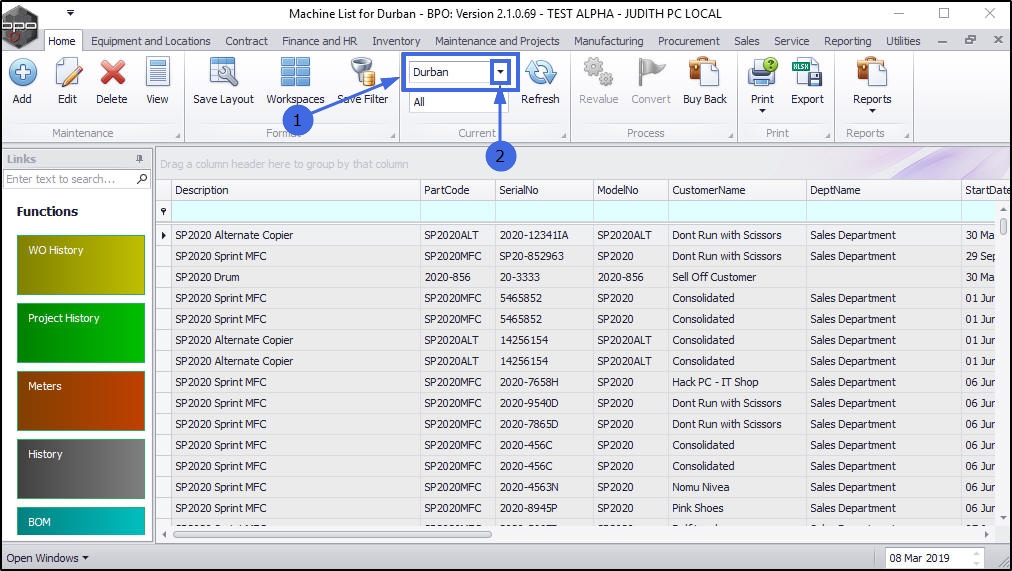This screenshot has height=571, width=1012.
Task: Click the WO History function button
Action: 80,265
